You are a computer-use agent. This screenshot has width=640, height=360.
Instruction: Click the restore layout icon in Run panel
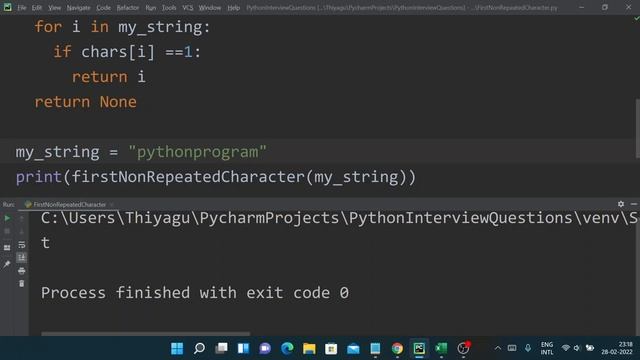pos(7,247)
